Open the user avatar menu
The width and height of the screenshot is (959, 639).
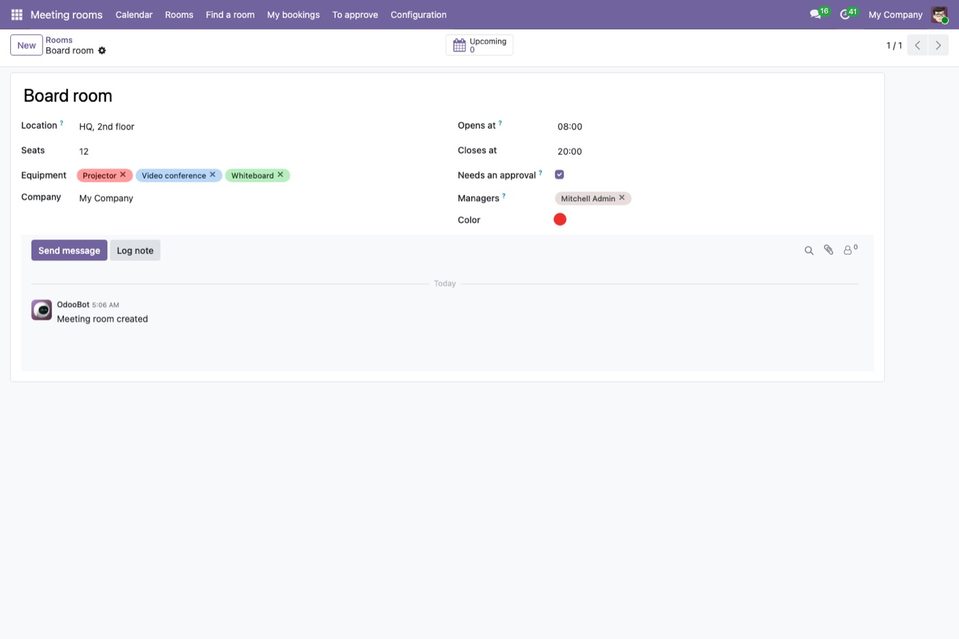click(939, 15)
